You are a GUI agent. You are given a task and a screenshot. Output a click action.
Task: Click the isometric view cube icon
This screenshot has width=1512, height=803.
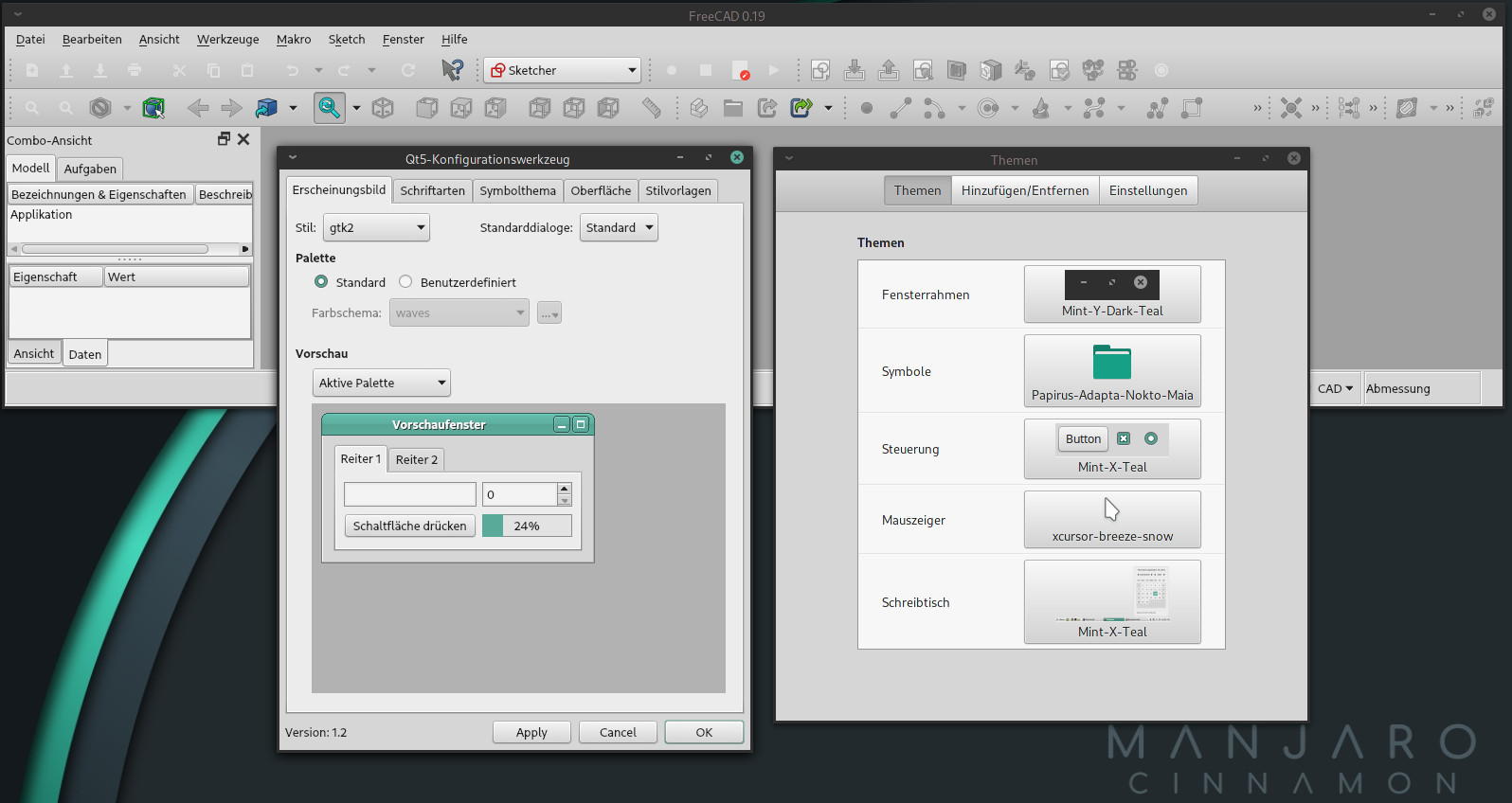(383, 108)
